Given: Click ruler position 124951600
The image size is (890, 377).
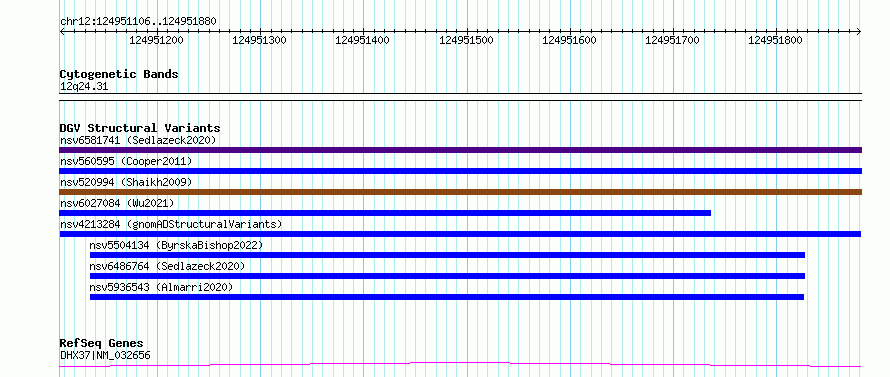Looking at the screenshot, I should click(569, 40).
